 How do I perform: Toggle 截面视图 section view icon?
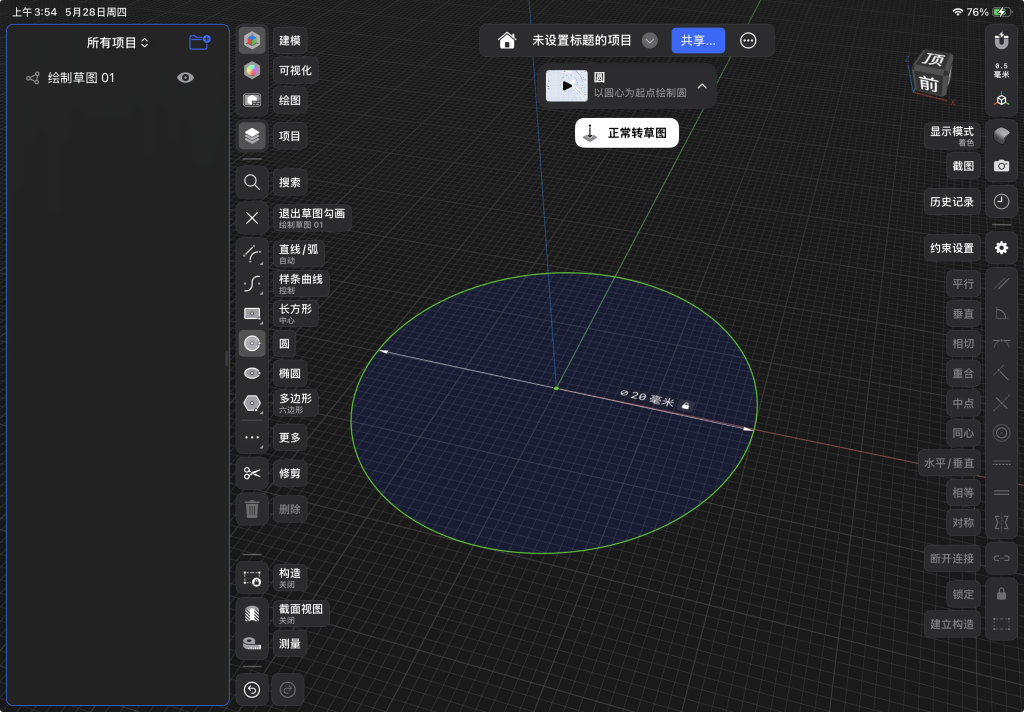pos(252,613)
